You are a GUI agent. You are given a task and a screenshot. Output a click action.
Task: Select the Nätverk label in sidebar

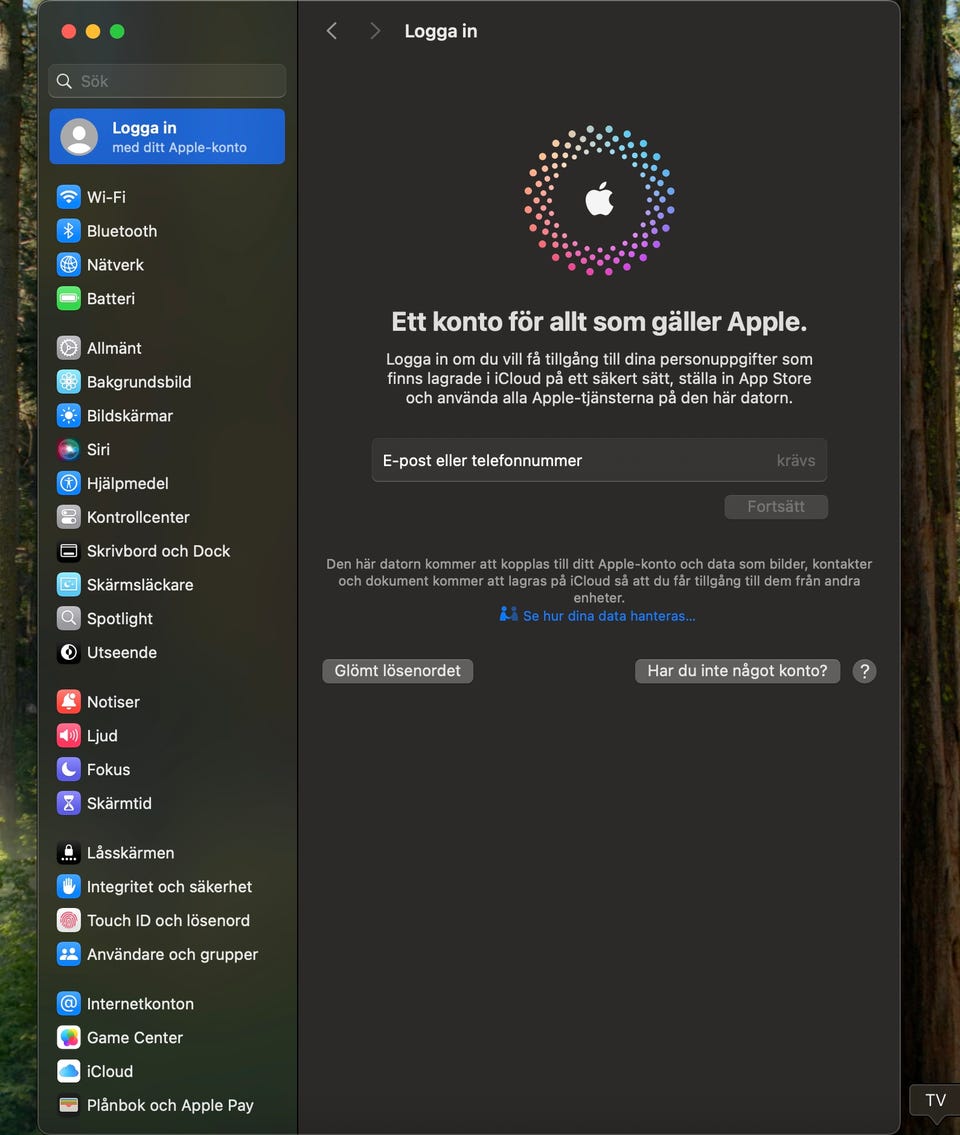point(115,265)
